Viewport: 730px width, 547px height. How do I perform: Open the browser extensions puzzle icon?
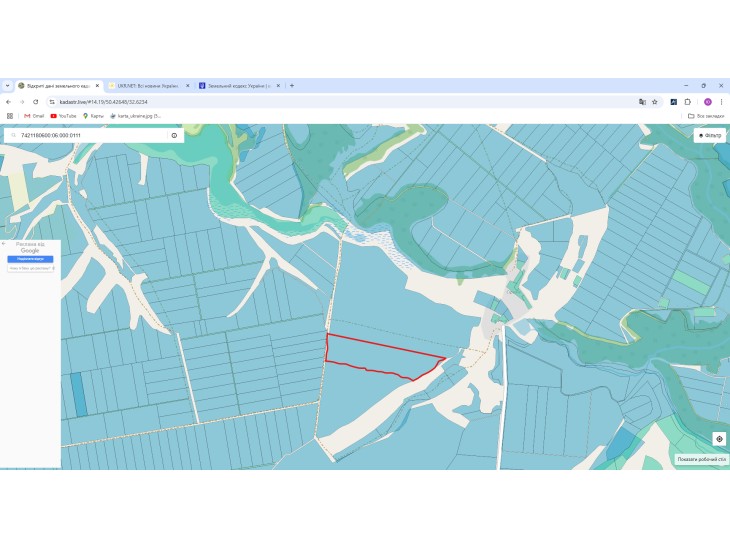(x=688, y=102)
